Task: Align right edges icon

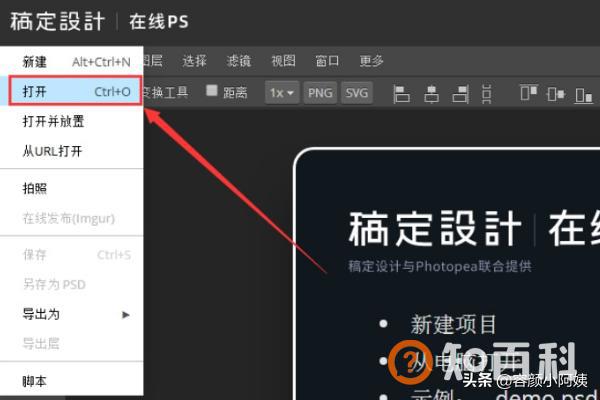Action: (461, 94)
